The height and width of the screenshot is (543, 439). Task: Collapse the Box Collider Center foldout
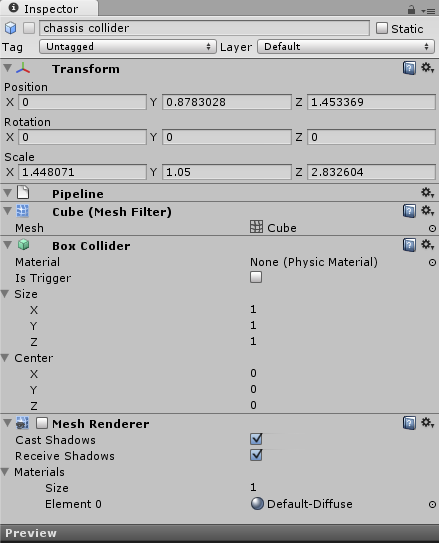tap(5, 358)
